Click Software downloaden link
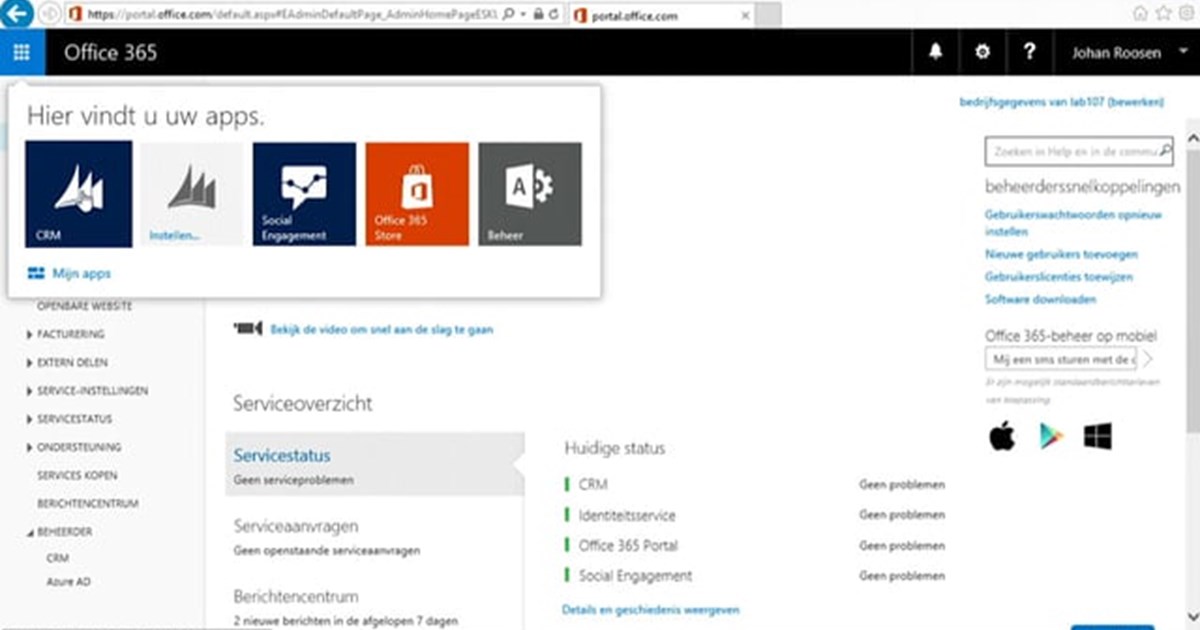1200x630 pixels. tap(1040, 299)
